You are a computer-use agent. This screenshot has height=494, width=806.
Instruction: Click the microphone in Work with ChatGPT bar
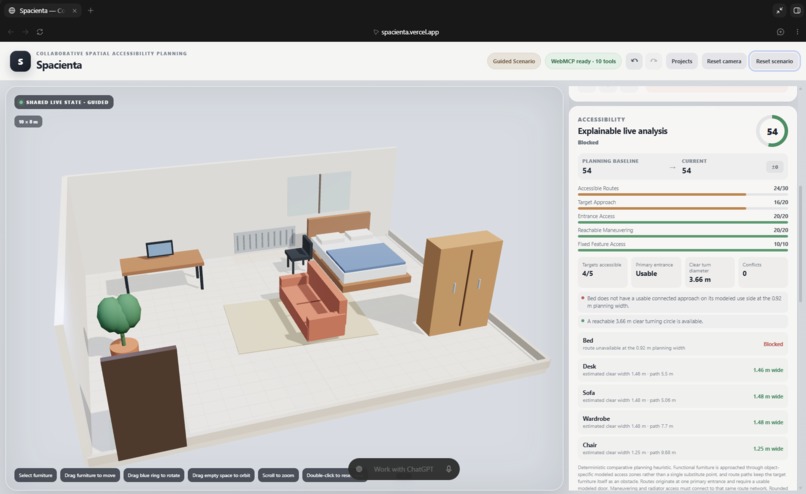[x=449, y=469]
